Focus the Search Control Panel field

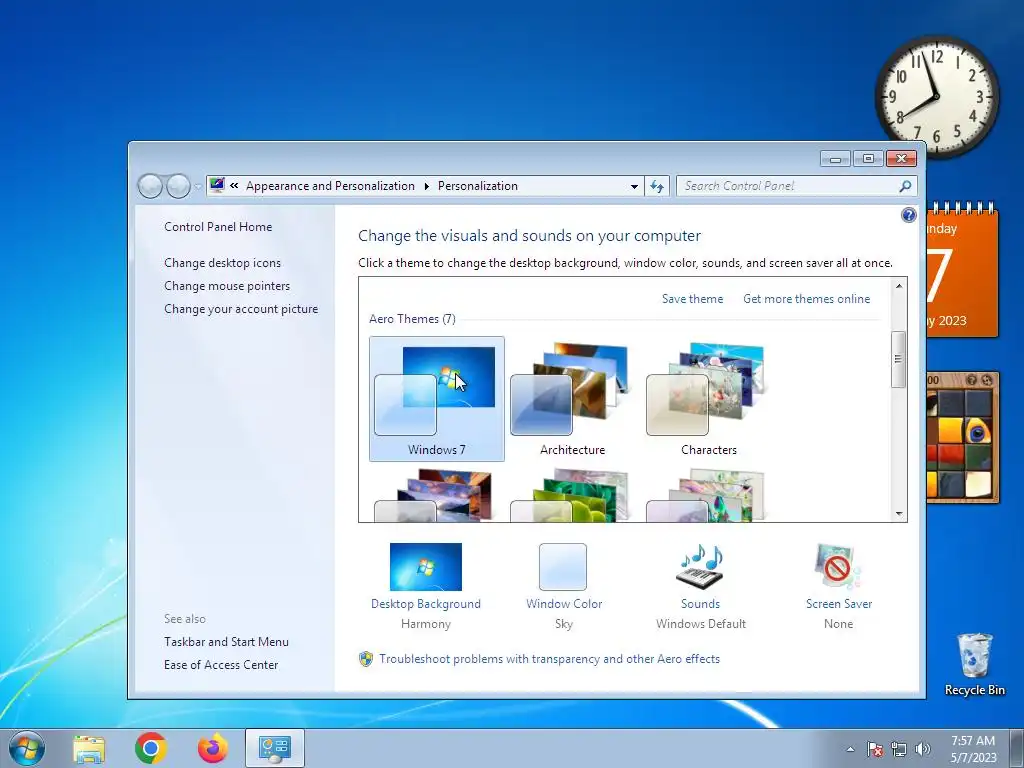click(797, 186)
